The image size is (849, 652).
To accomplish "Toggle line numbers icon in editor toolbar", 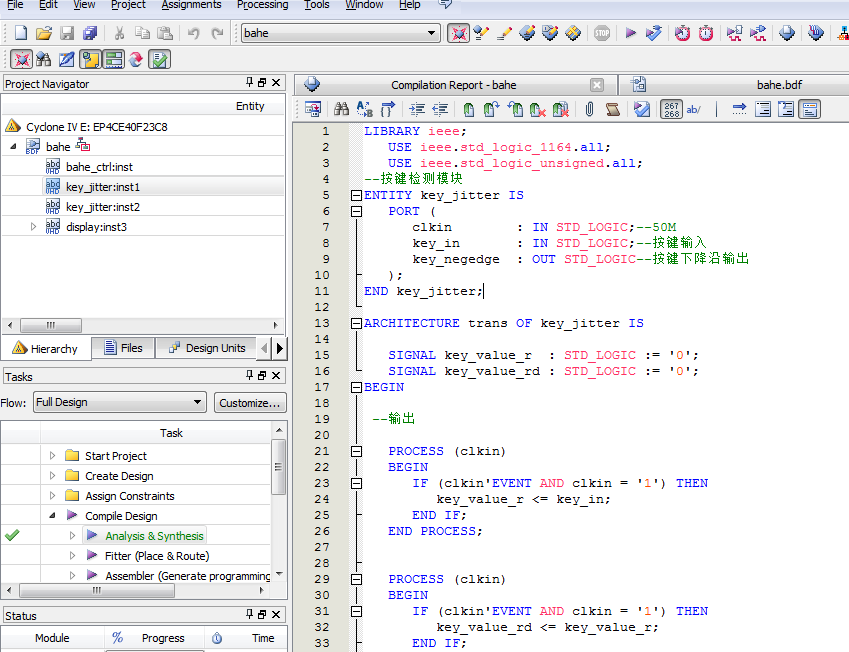I will click(672, 109).
